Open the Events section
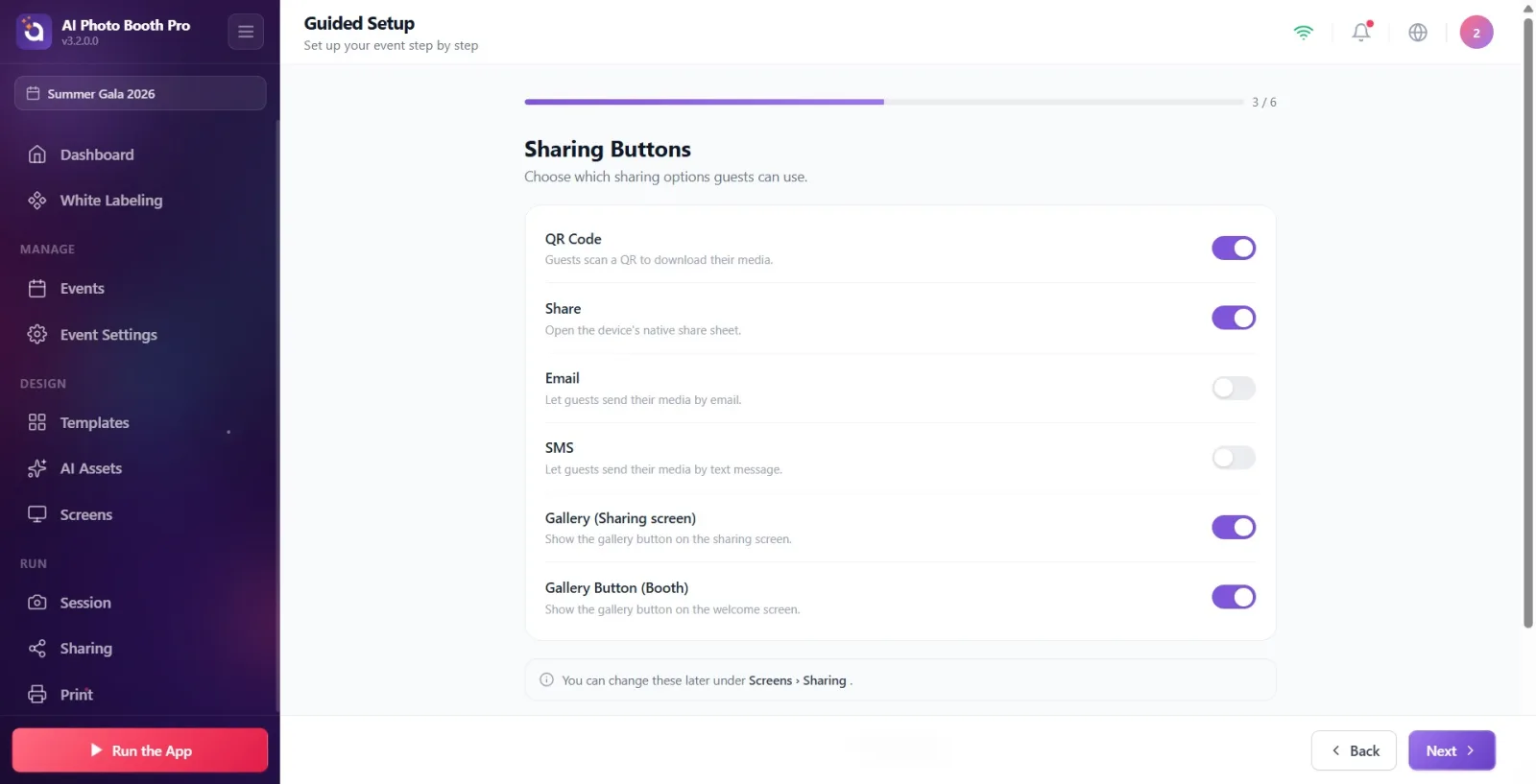Screen dimensions: 1536x784 140,288
